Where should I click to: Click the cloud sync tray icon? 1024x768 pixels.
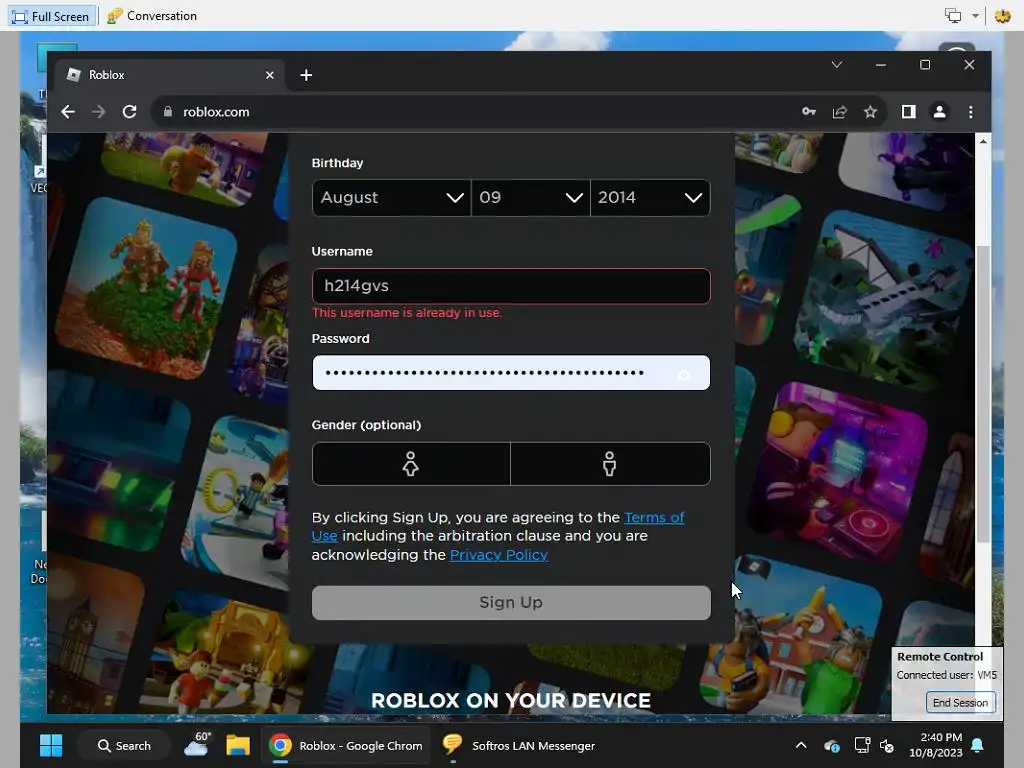(831, 745)
